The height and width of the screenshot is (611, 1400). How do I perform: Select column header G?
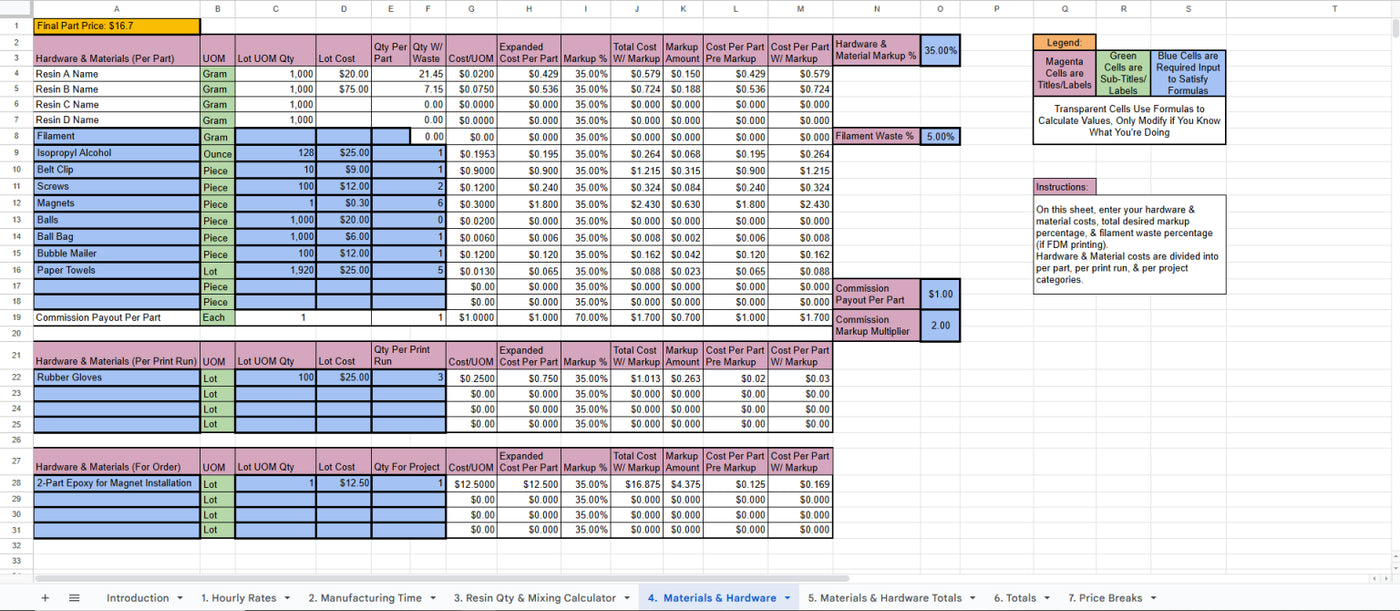(x=471, y=9)
